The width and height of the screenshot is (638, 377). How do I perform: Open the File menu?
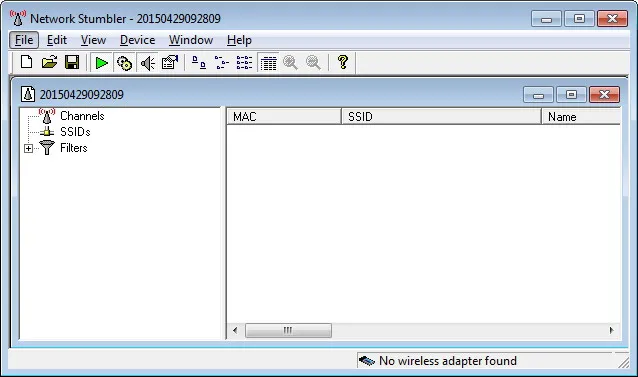(x=24, y=40)
